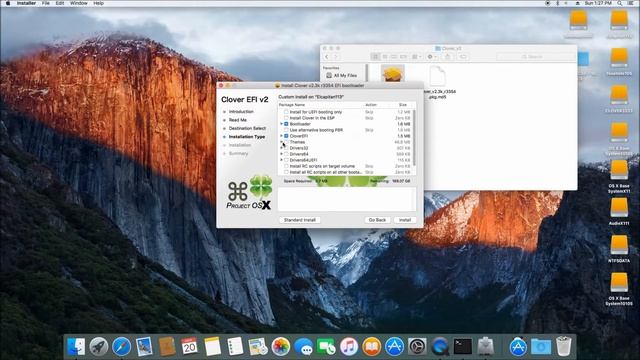
Task: Open the Trash in the dock
Action: tap(564, 347)
